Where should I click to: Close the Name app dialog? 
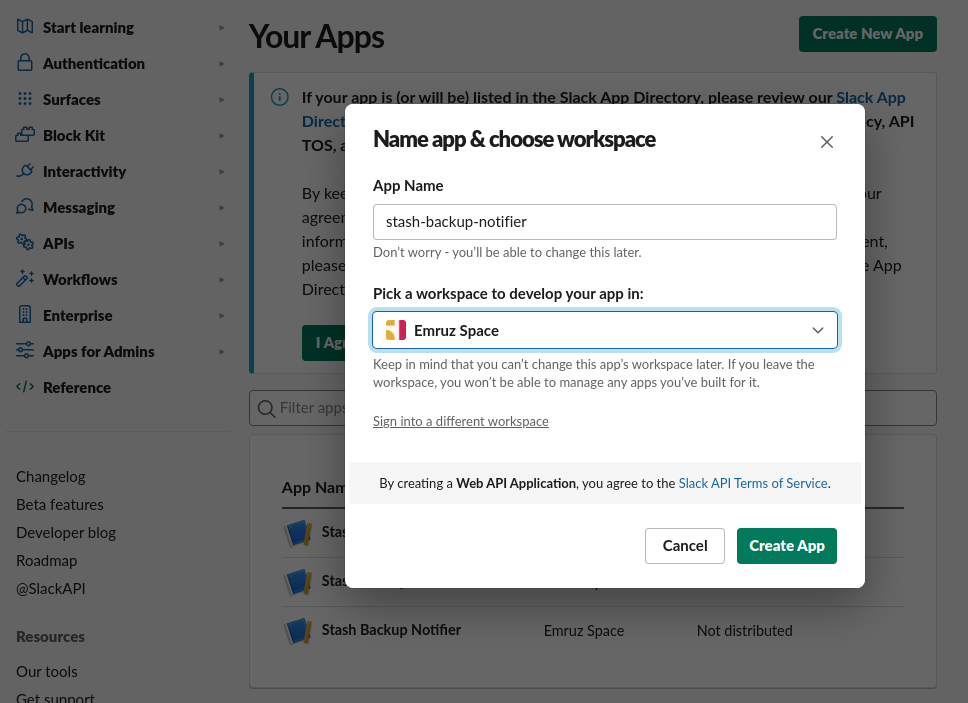[x=826, y=142]
